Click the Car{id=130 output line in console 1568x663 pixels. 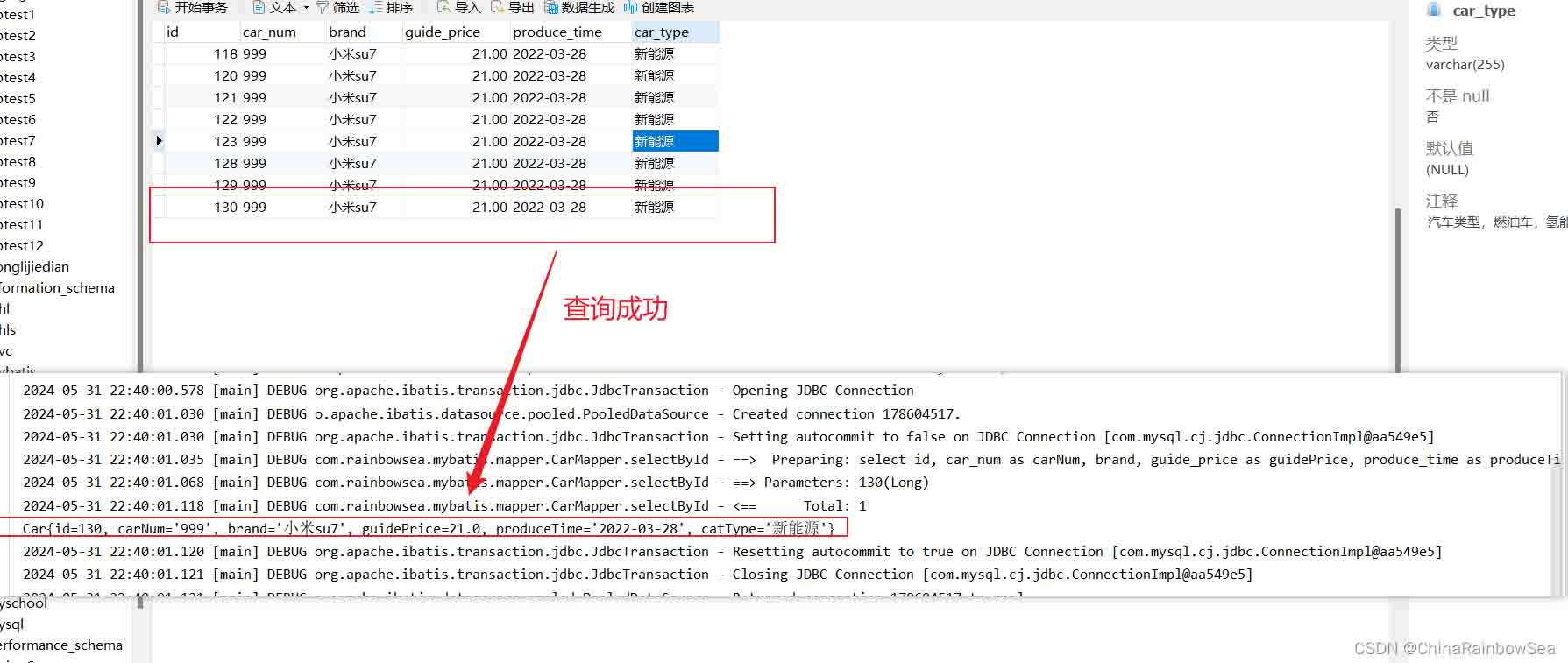(429, 528)
